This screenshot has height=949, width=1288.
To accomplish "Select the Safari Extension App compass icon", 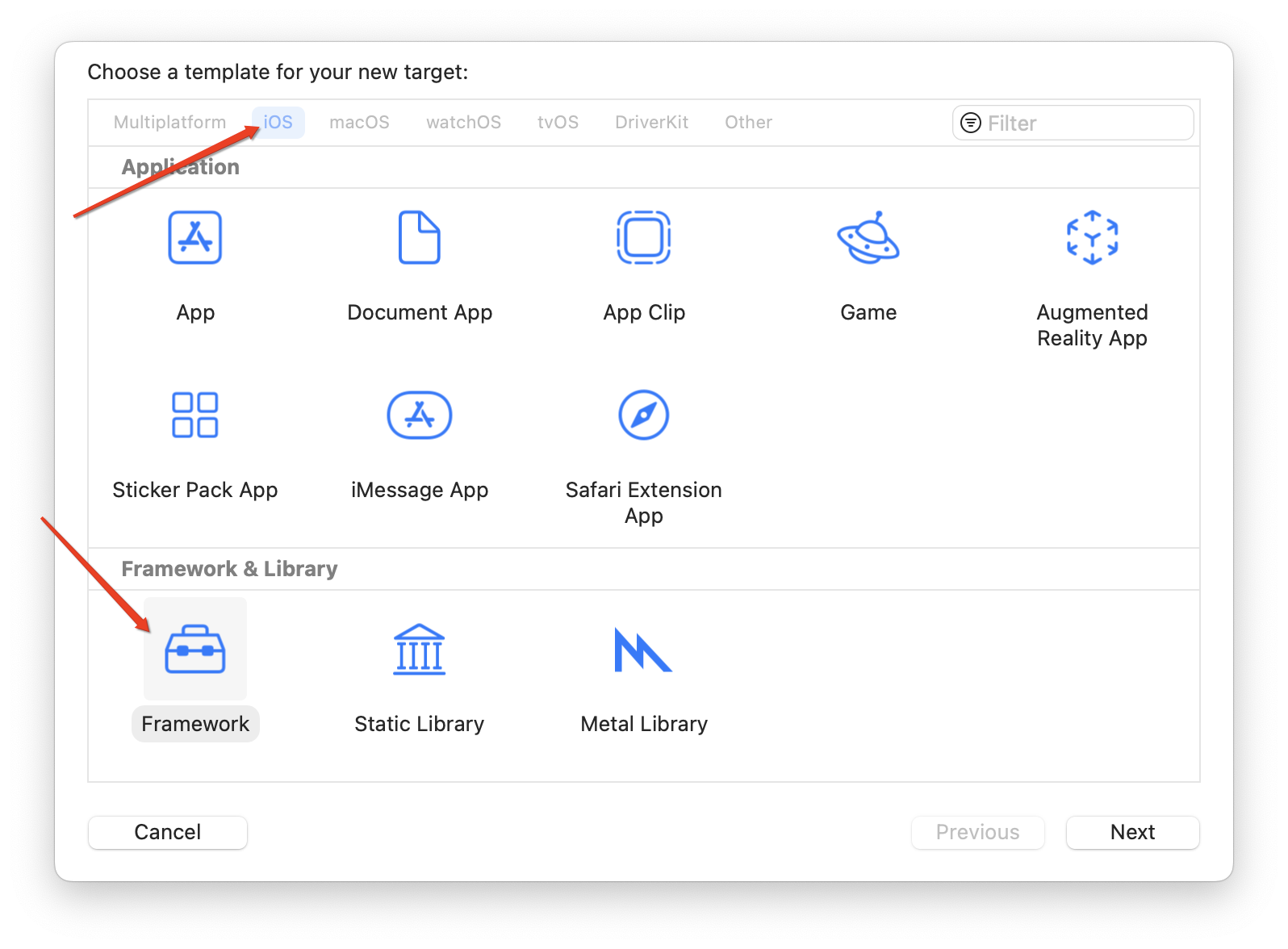I will (x=644, y=415).
